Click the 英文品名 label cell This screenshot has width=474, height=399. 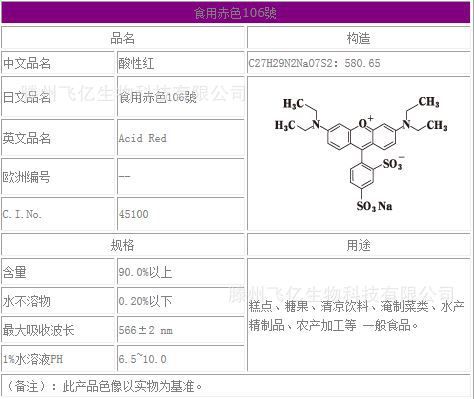click(58, 138)
